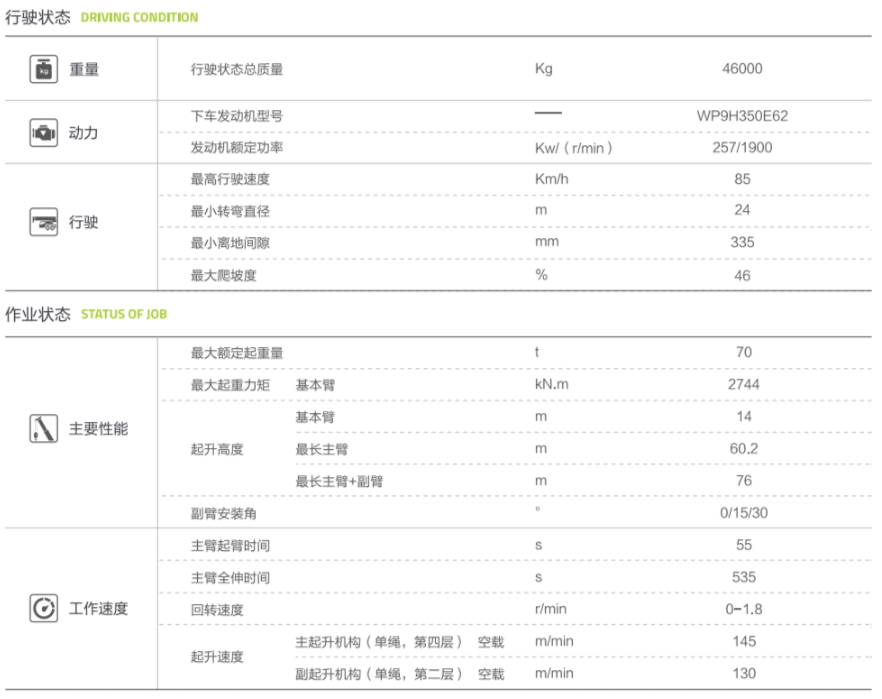Viewport: 882px width, 699px height.
Task: Click the boom icon beside 主要性能
Action: tap(43, 429)
